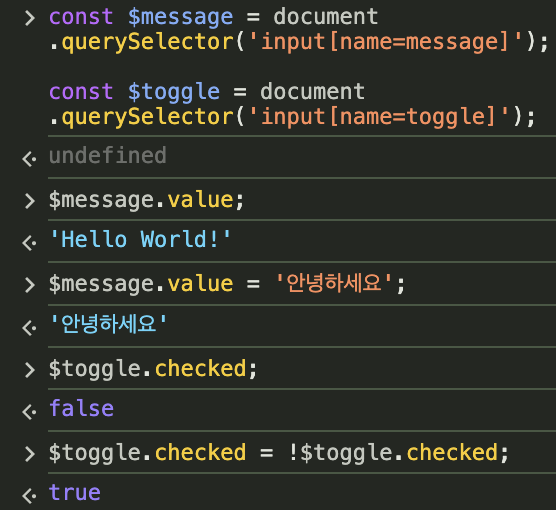Click 'const' keyword before $message
This screenshot has height=510, width=556.
click(81, 17)
